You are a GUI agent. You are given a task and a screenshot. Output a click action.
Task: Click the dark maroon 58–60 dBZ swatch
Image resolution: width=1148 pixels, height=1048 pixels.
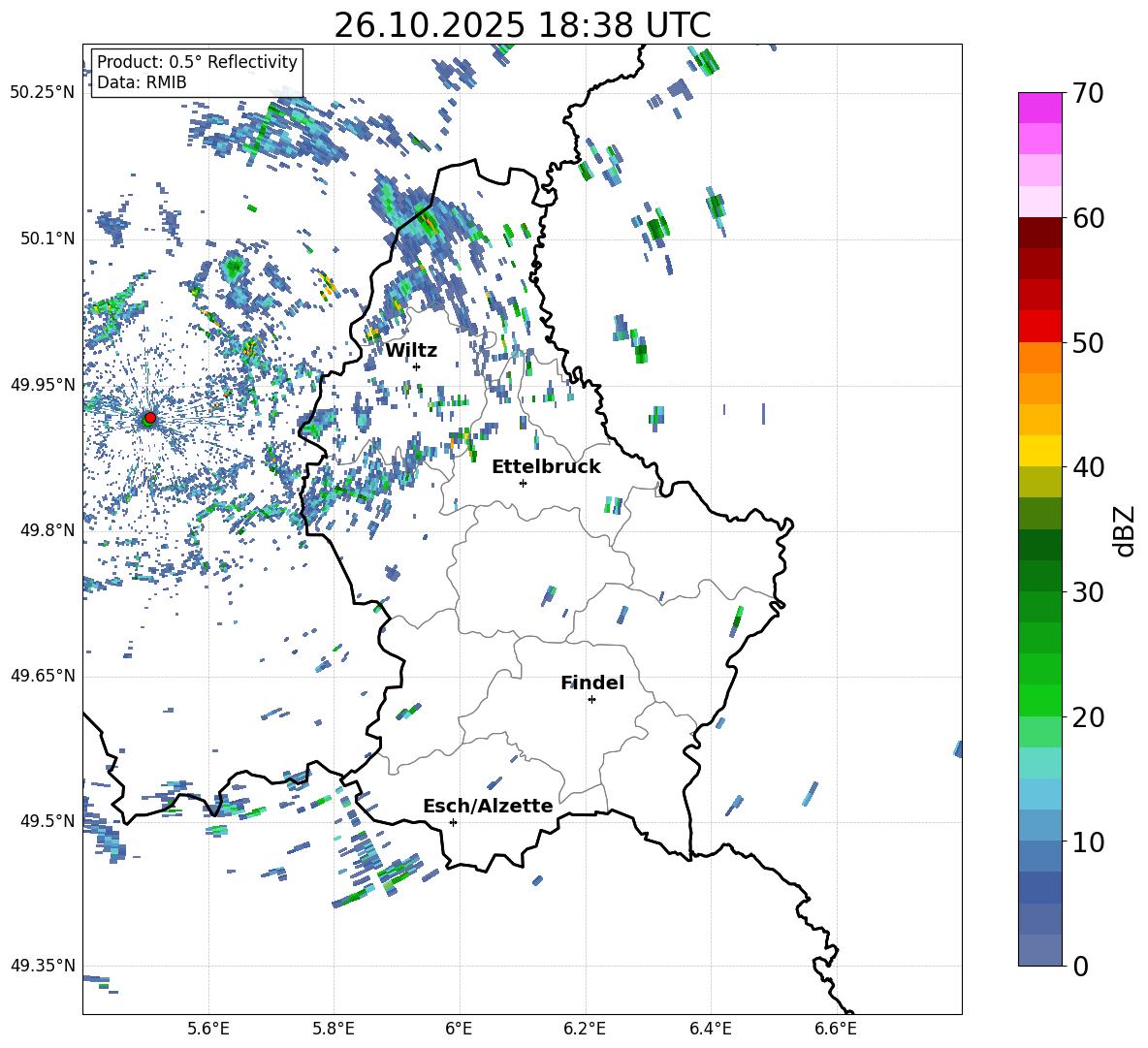click(1040, 233)
